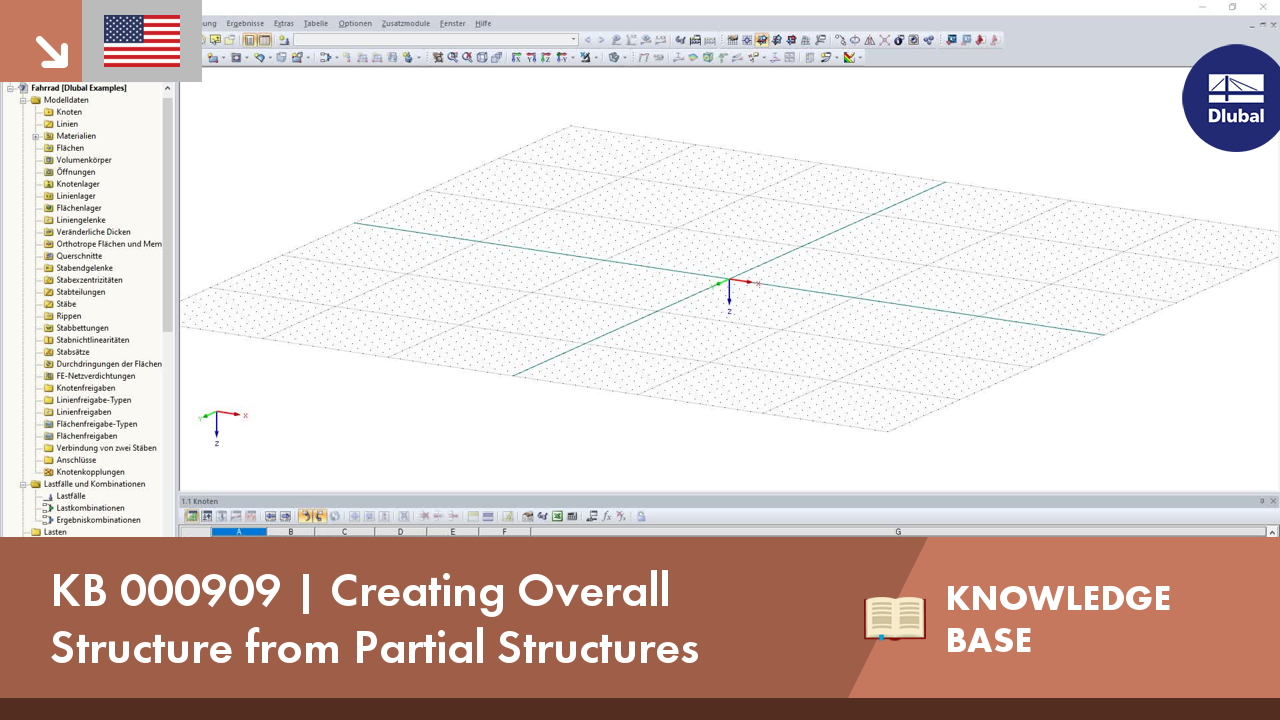Open the Zusatzmodule menu
The width and height of the screenshot is (1280, 720).
click(406, 23)
